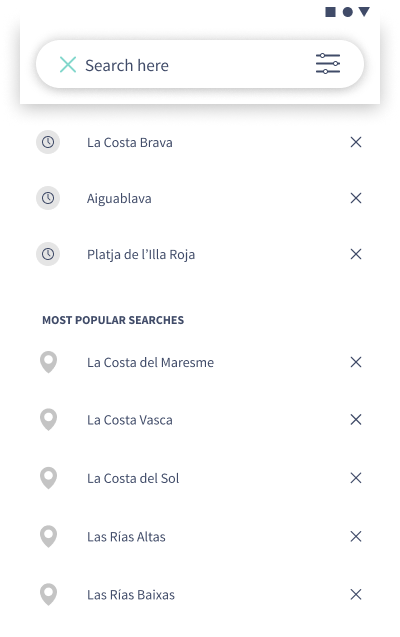Dismiss La Costa del Maresme suggestion
Image resolution: width=400 pixels, height=637 pixels.
coord(356,362)
